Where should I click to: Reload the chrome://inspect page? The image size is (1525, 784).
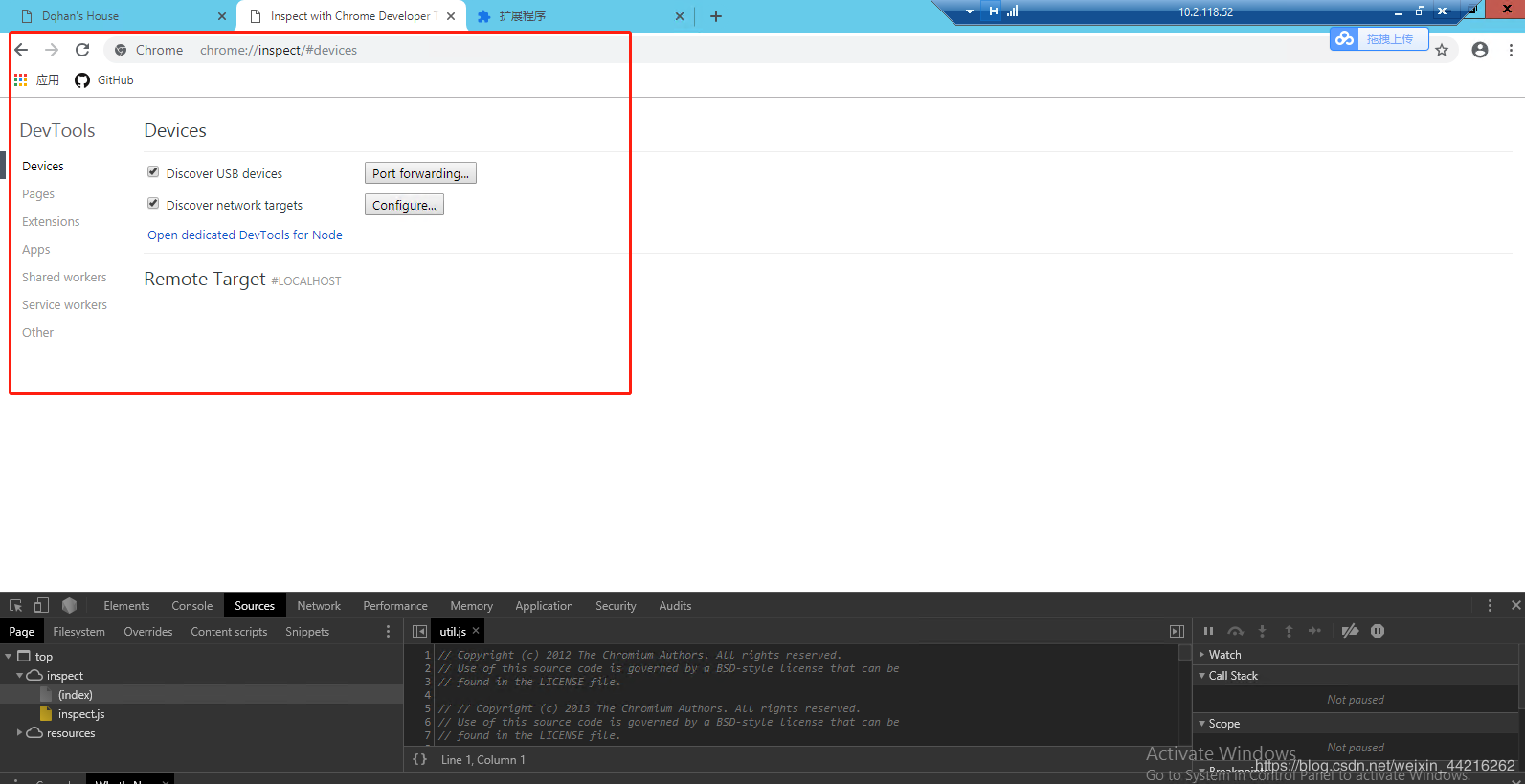[x=82, y=50]
